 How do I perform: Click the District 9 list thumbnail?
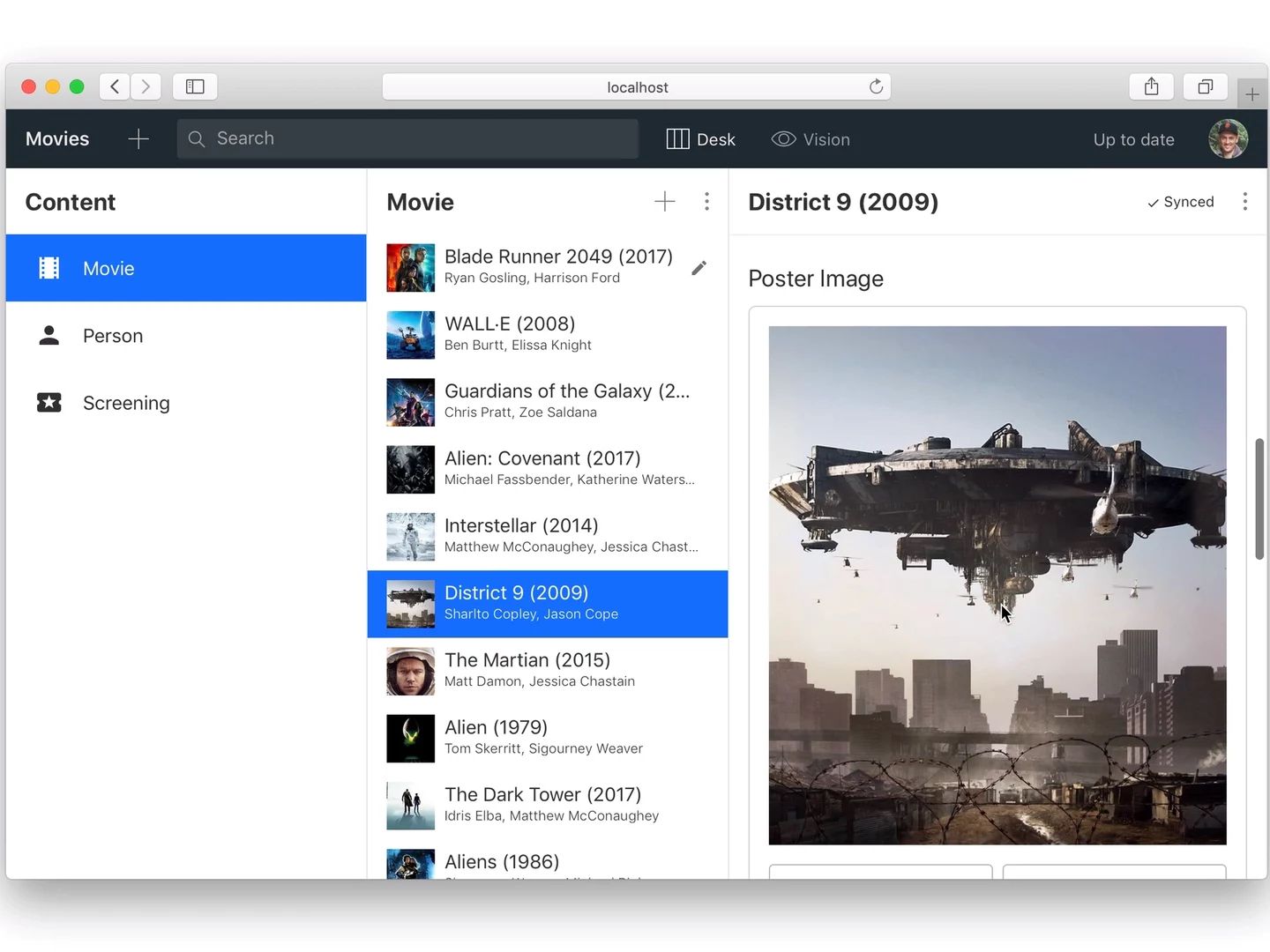(x=411, y=604)
